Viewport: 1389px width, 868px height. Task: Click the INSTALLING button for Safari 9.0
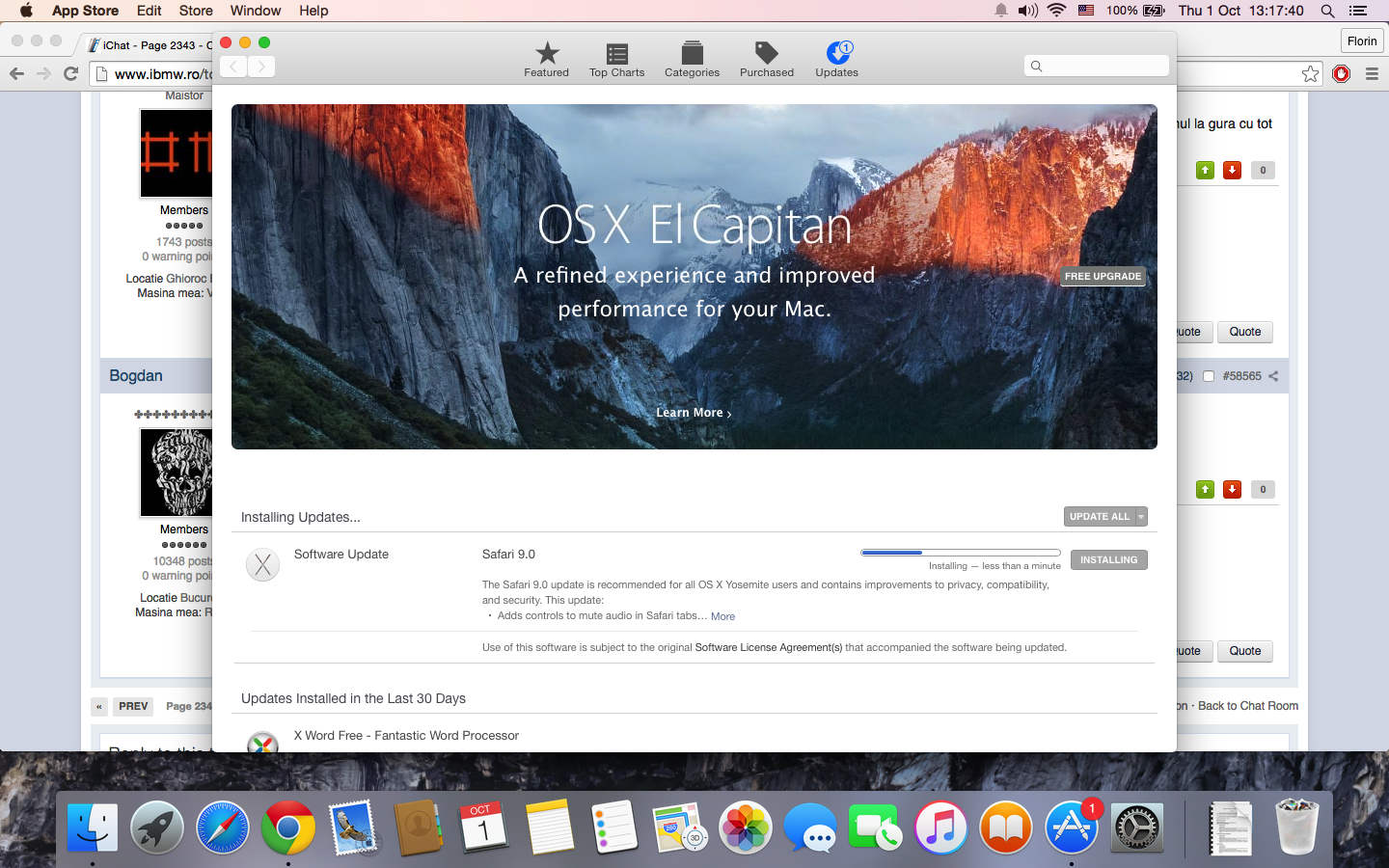pos(1108,559)
